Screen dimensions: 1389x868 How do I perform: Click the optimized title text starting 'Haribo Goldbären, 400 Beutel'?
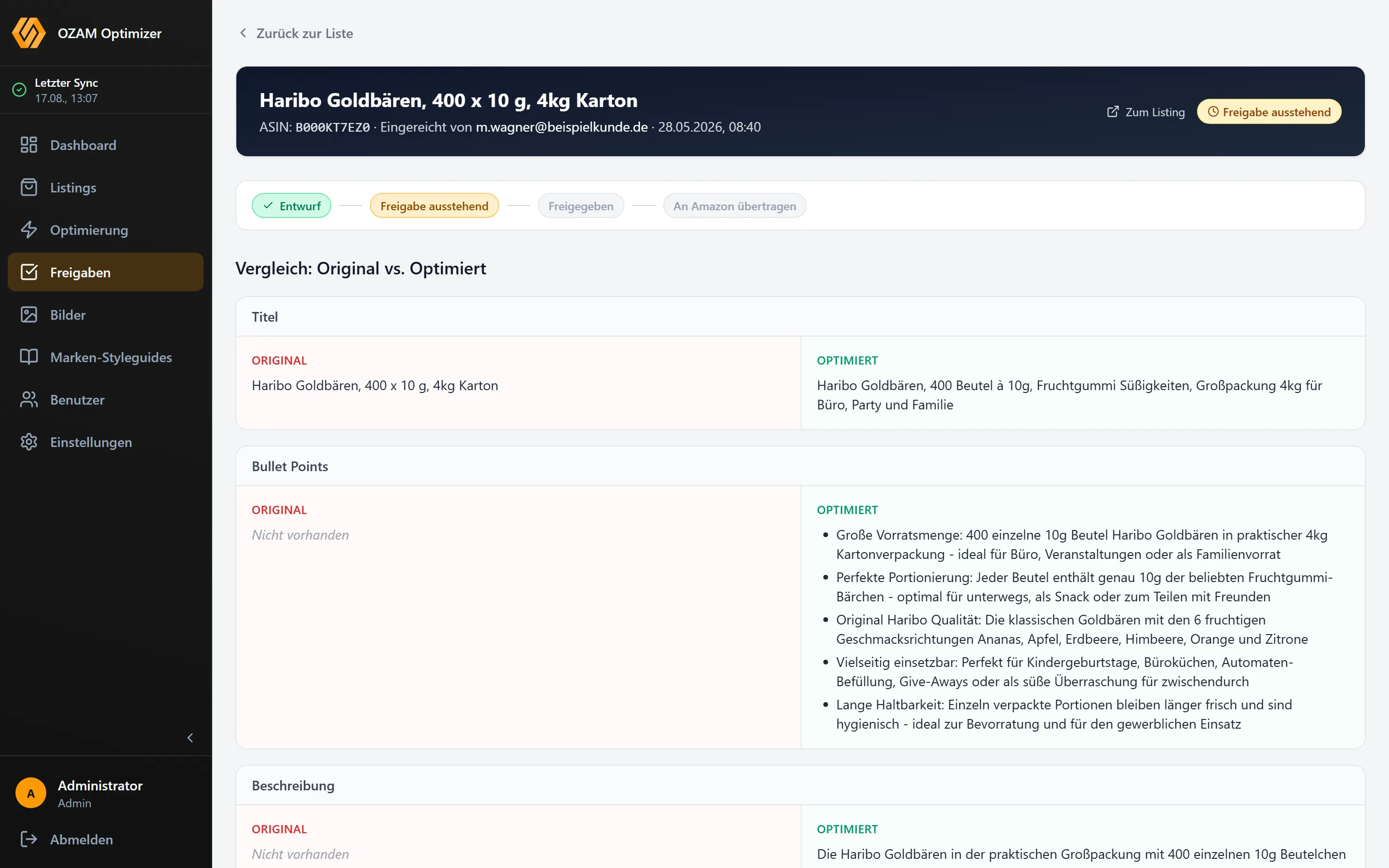coord(1069,395)
